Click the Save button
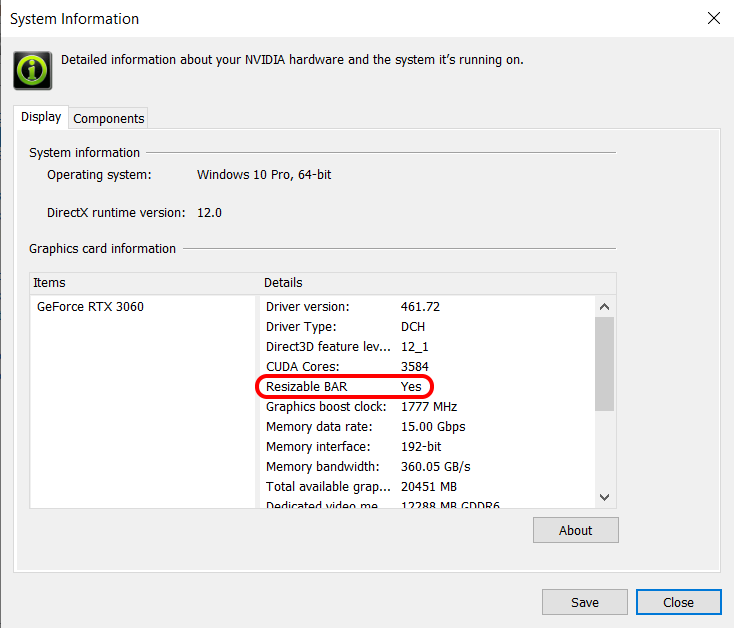Image resolution: width=734 pixels, height=628 pixels. (x=585, y=602)
